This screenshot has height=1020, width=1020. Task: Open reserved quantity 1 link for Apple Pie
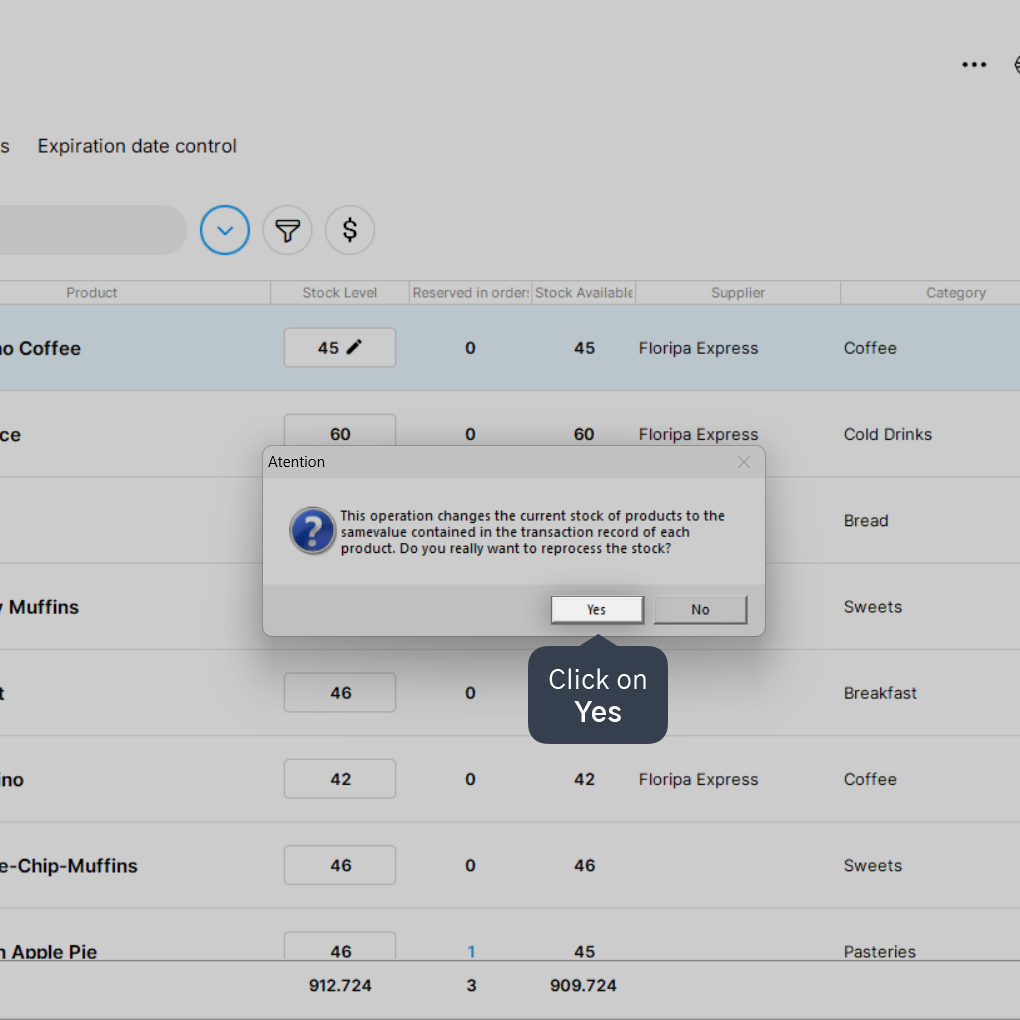[471, 952]
